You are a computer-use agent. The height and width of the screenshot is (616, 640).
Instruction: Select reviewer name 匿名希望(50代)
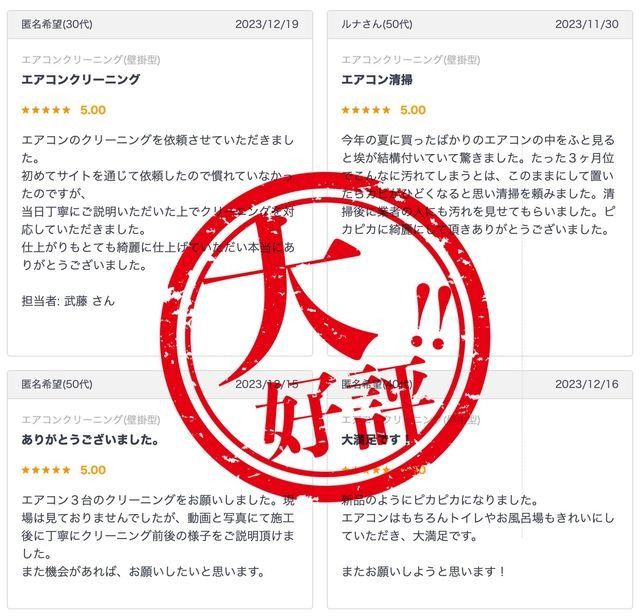click(57, 384)
